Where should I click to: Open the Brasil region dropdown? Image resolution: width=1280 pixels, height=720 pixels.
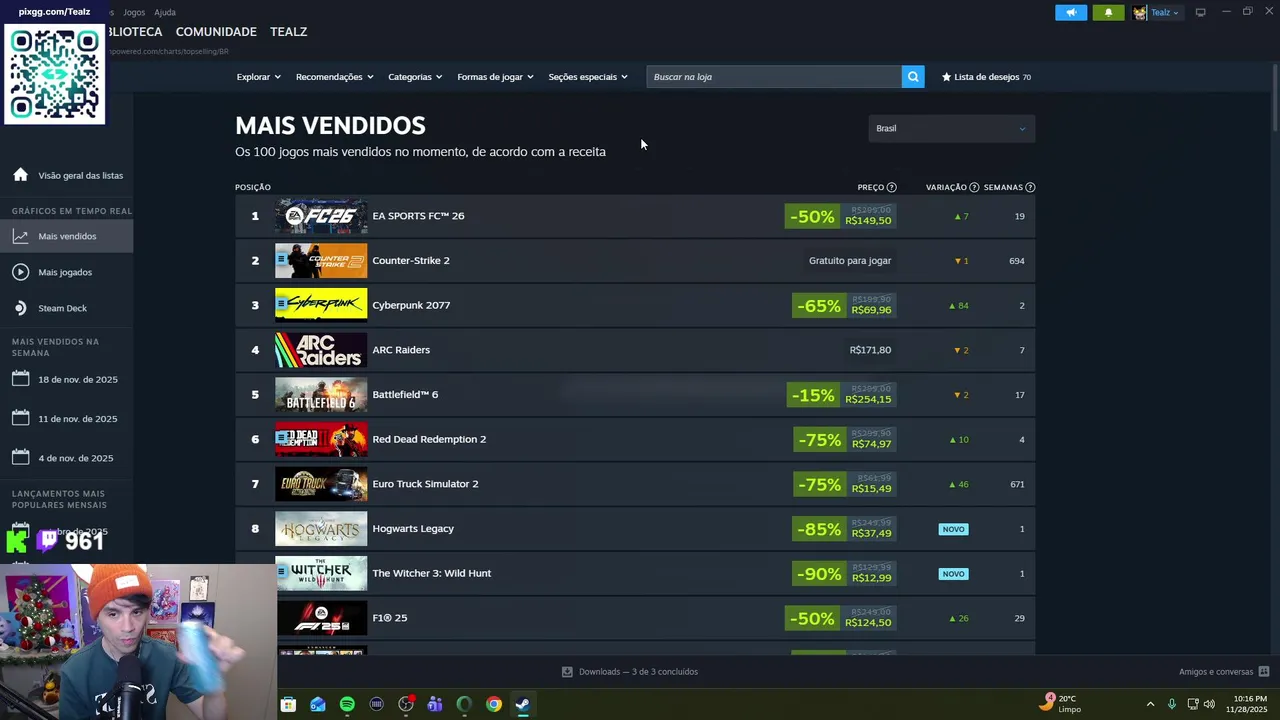pyautogui.click(x=951, y=128)
